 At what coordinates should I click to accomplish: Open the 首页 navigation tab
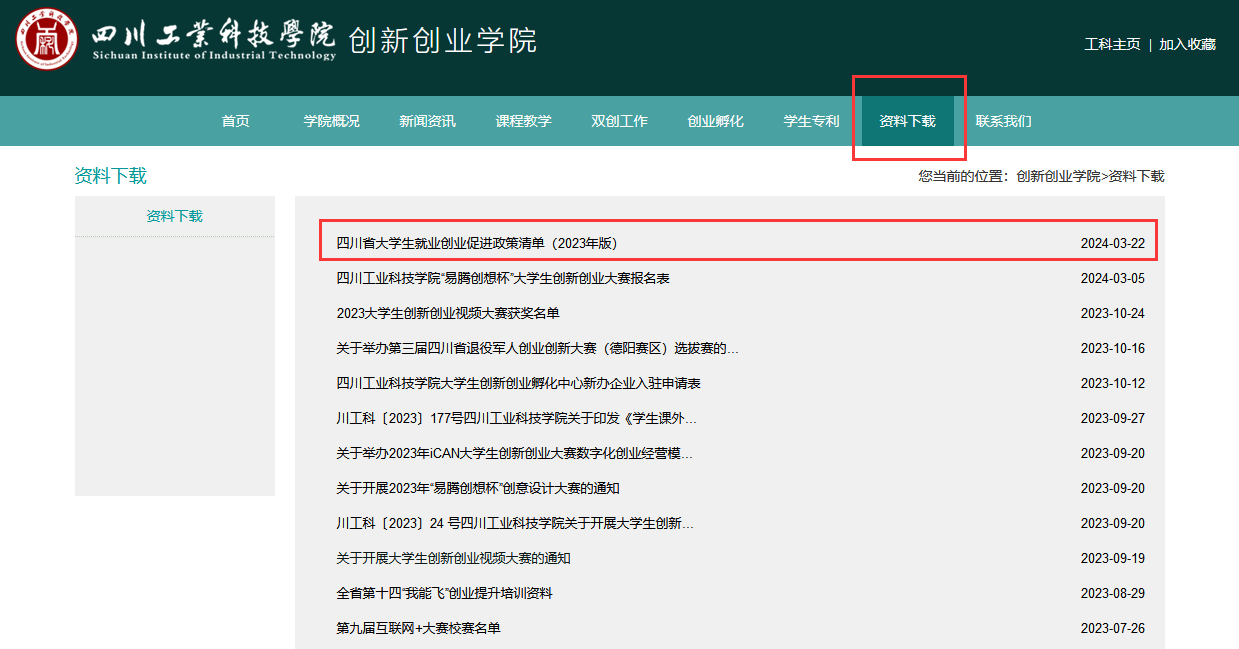point(235,121)
